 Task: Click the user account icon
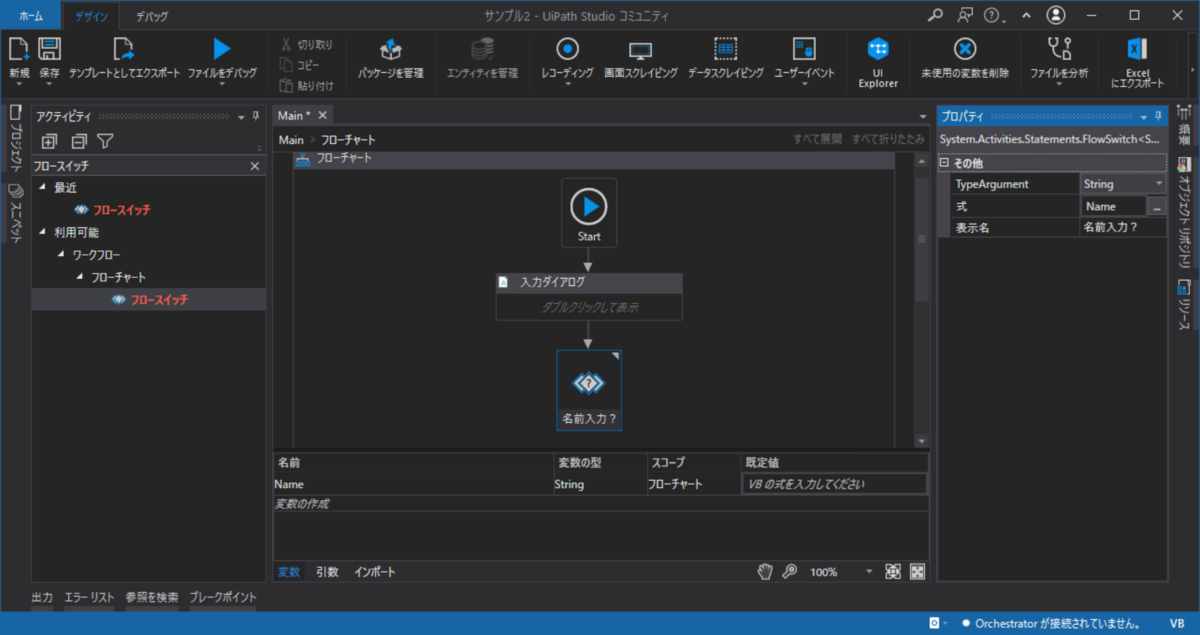[x=1056, y=15]
